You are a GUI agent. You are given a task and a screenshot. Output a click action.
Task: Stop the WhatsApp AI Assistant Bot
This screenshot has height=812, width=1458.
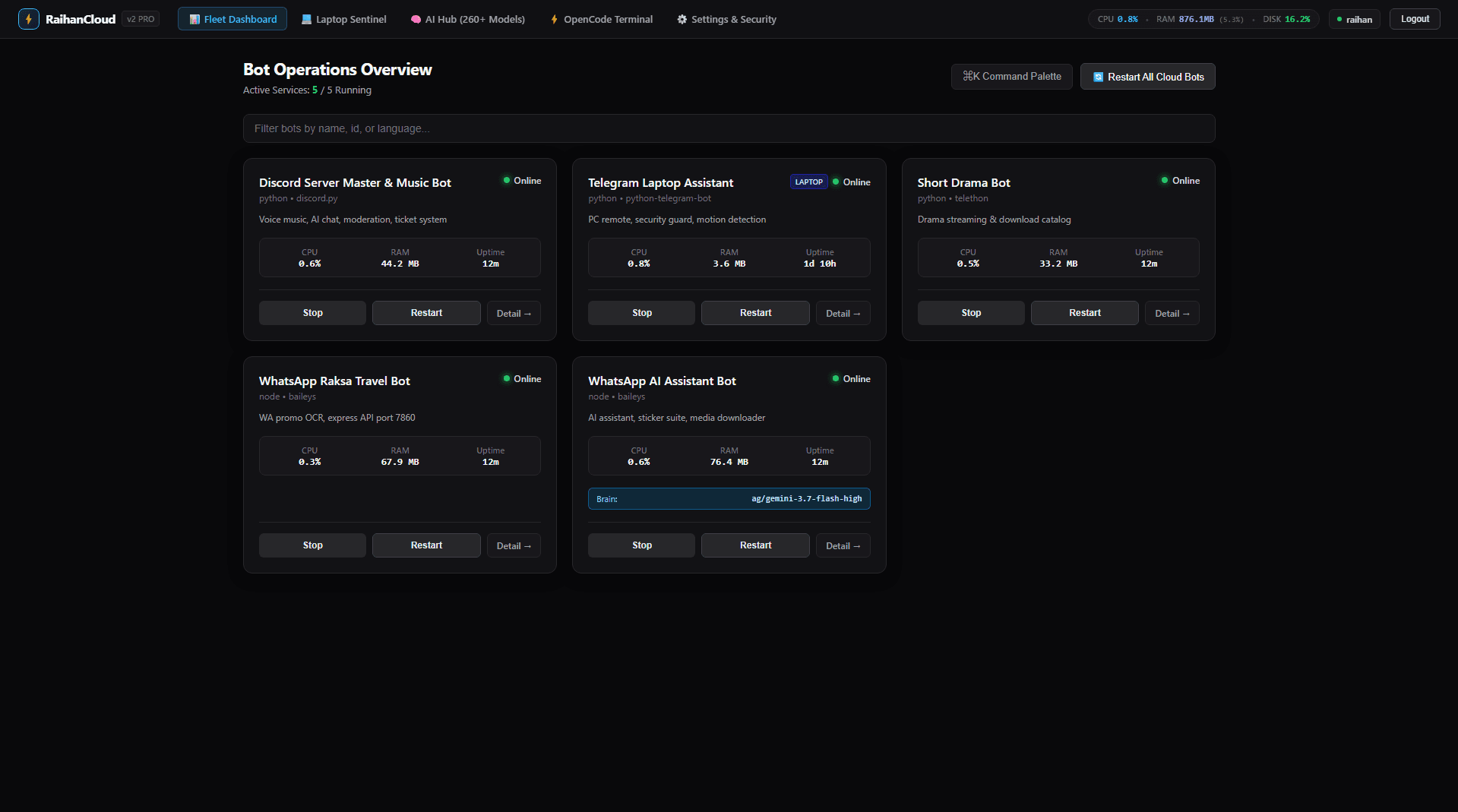[x=641, y=545]
